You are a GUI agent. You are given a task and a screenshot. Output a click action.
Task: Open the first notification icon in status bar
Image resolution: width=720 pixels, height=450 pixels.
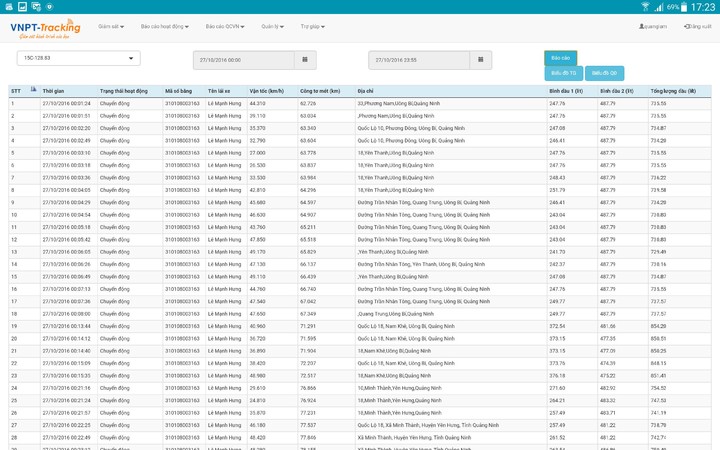click(9, 6)
